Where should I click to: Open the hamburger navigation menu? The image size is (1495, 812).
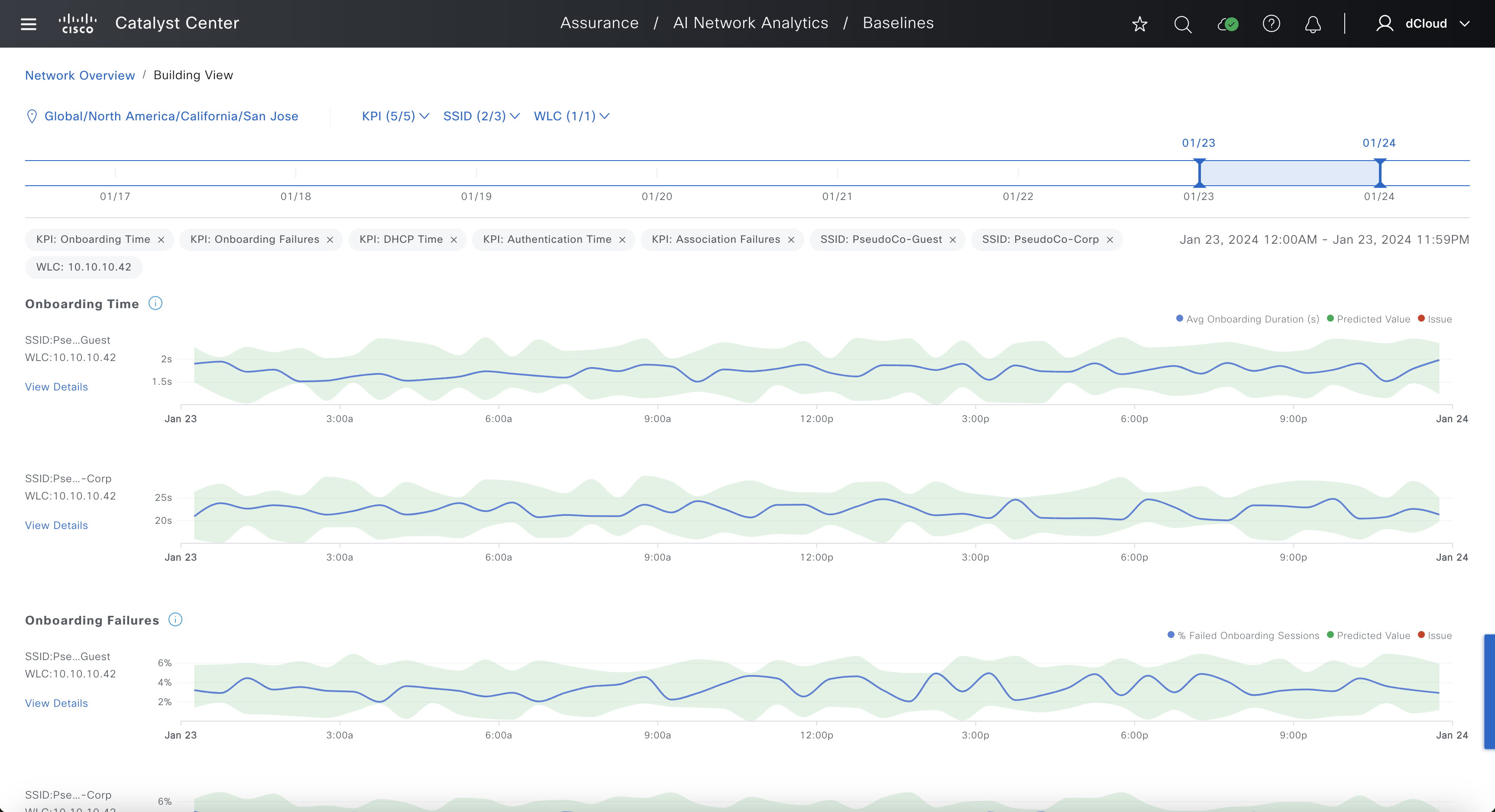(29, 24)
